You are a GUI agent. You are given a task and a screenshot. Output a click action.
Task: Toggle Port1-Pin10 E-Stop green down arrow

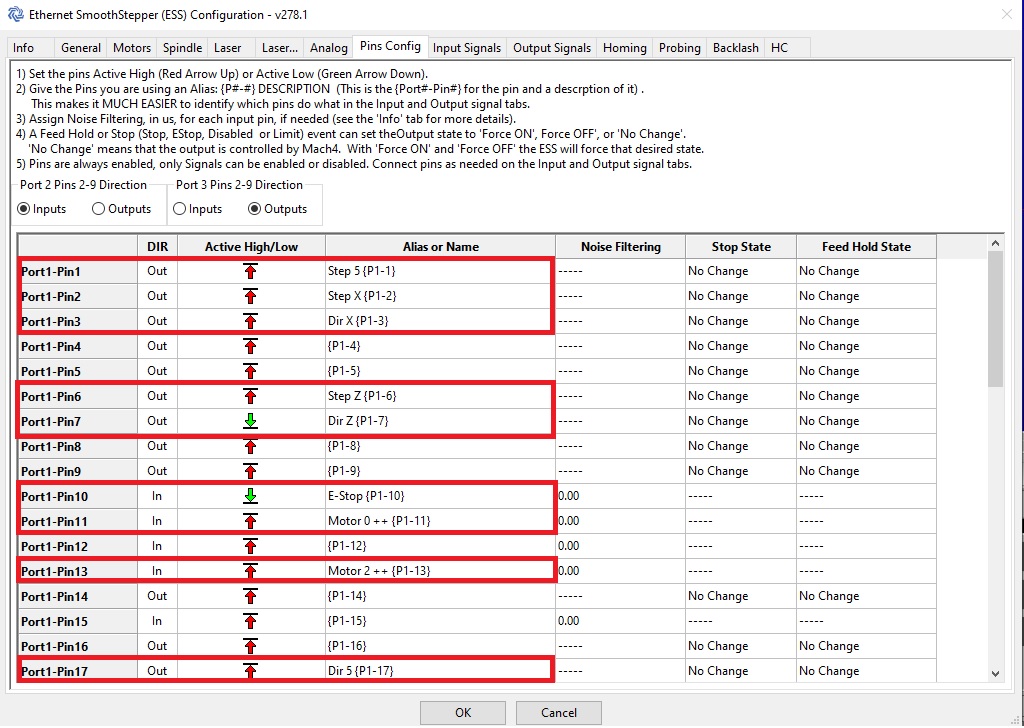[x=250, y=496]
